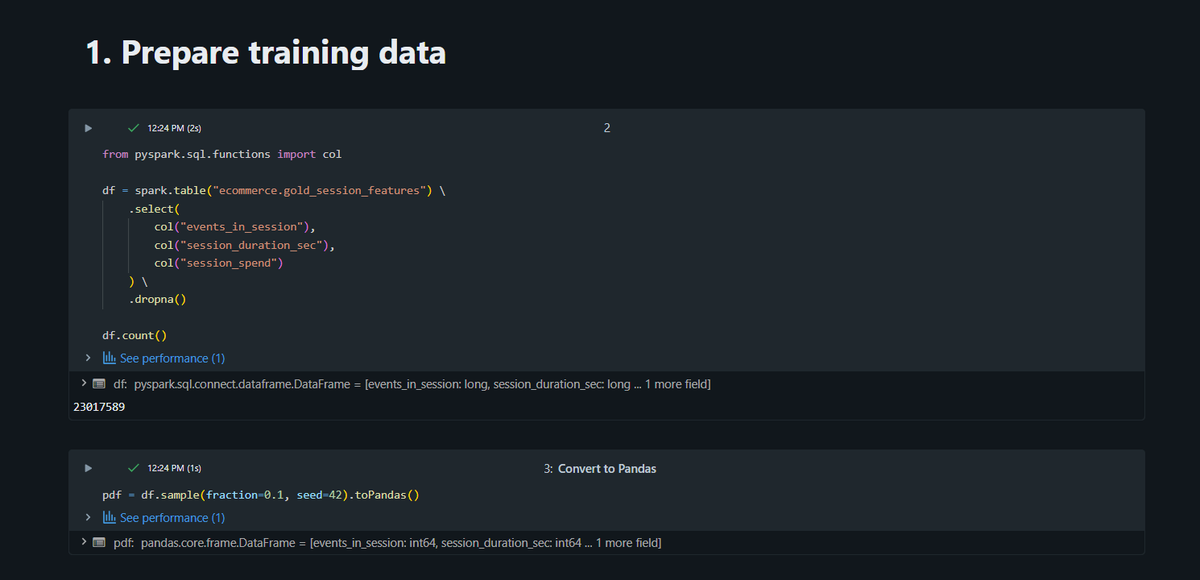Expand the pdf DataFrame schema
This screenshot has height=580, width=1200.
(x=83, y=543)
